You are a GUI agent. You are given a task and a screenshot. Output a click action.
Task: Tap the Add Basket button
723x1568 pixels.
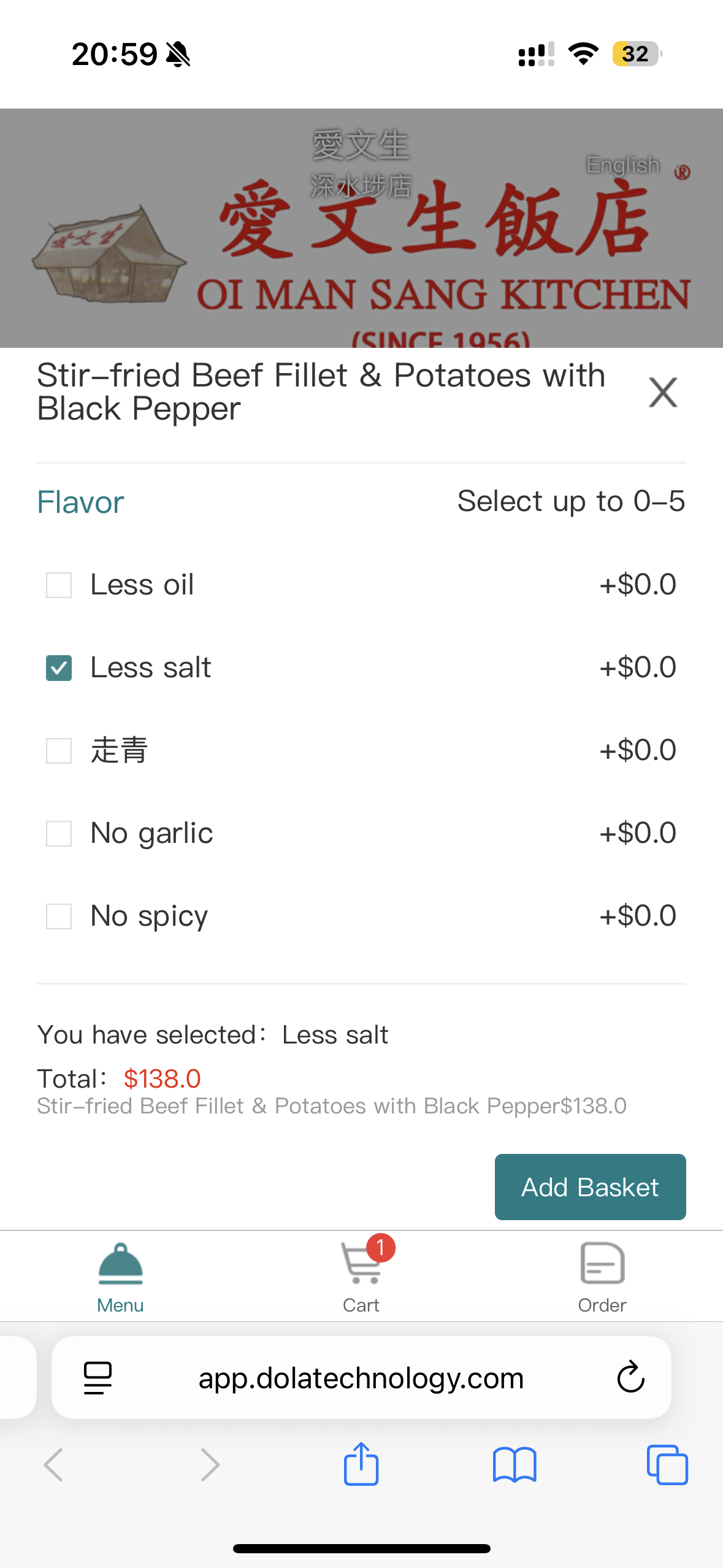pos(590,1187)
